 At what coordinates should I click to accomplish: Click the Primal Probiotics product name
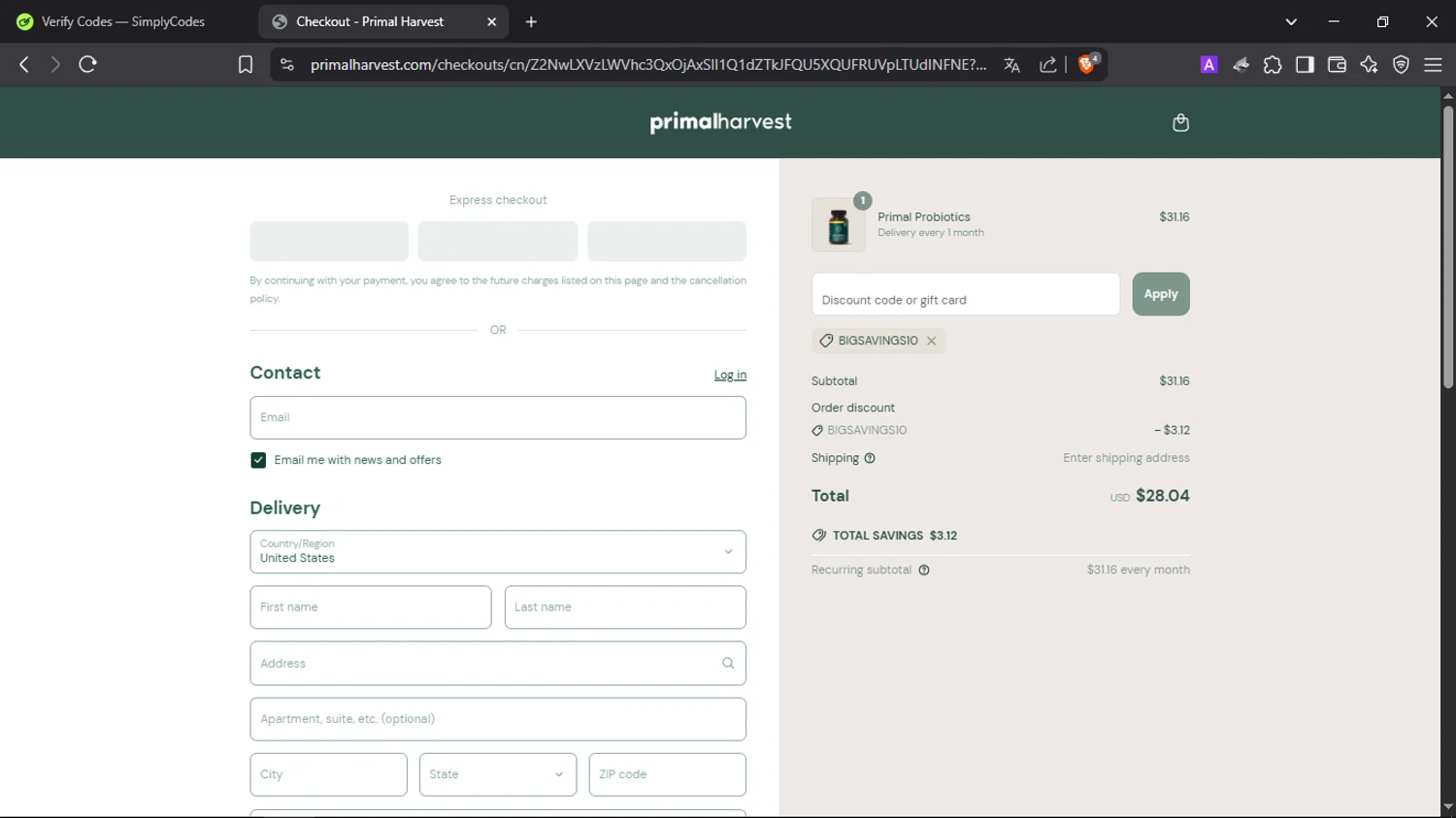(x=924, y=216)
